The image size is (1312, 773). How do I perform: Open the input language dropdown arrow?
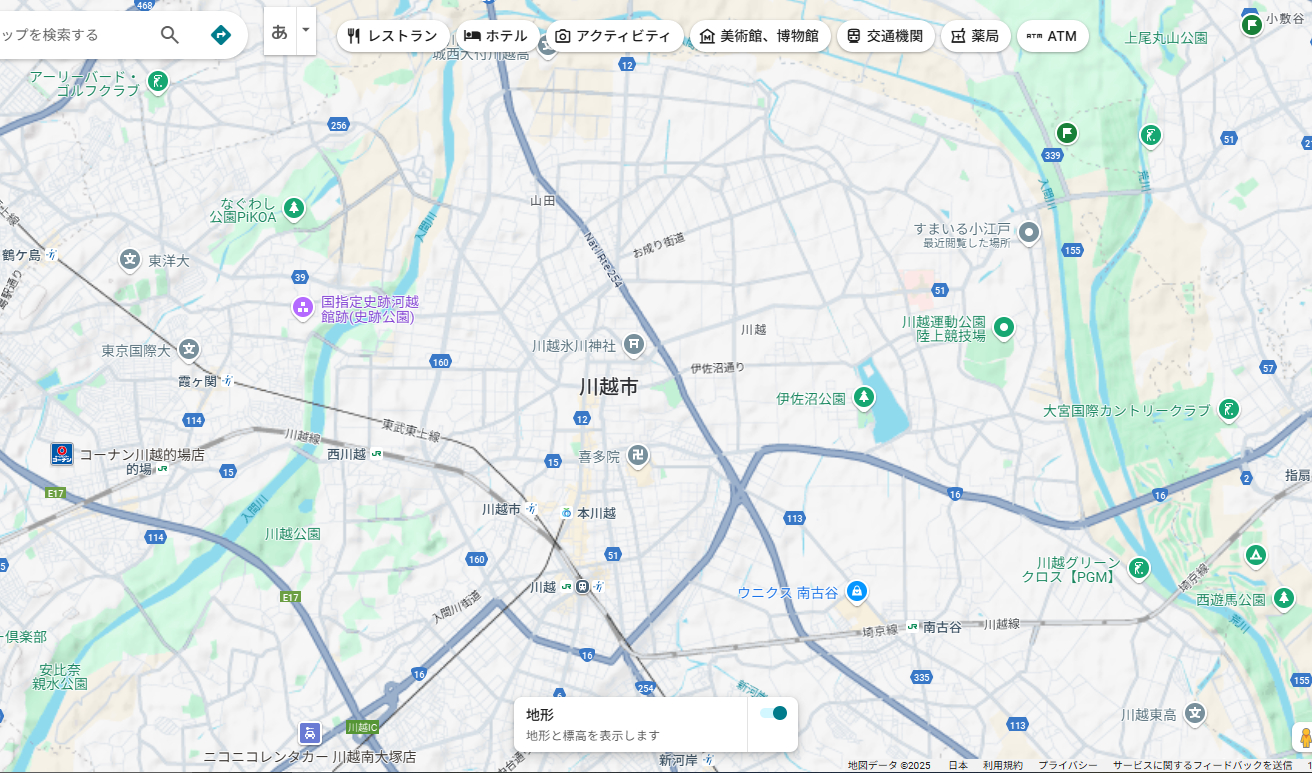(306, 32)
